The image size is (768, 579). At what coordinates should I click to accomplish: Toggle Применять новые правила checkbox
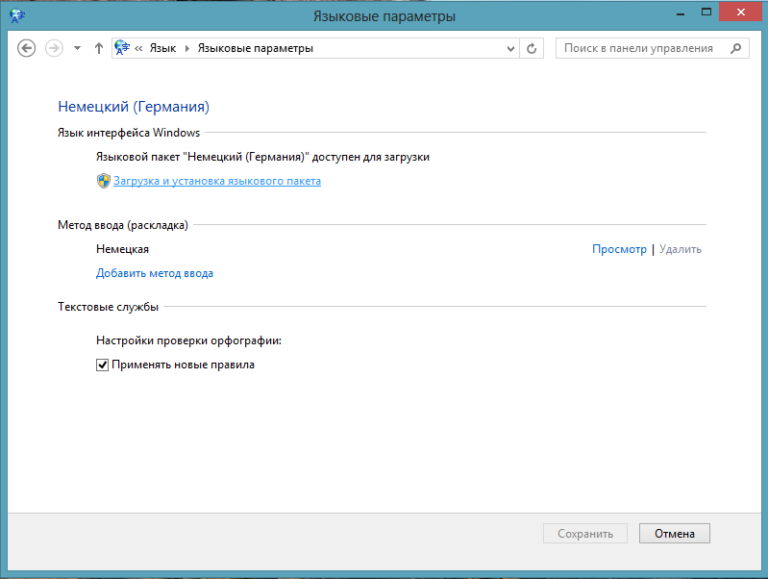(102, 365)
